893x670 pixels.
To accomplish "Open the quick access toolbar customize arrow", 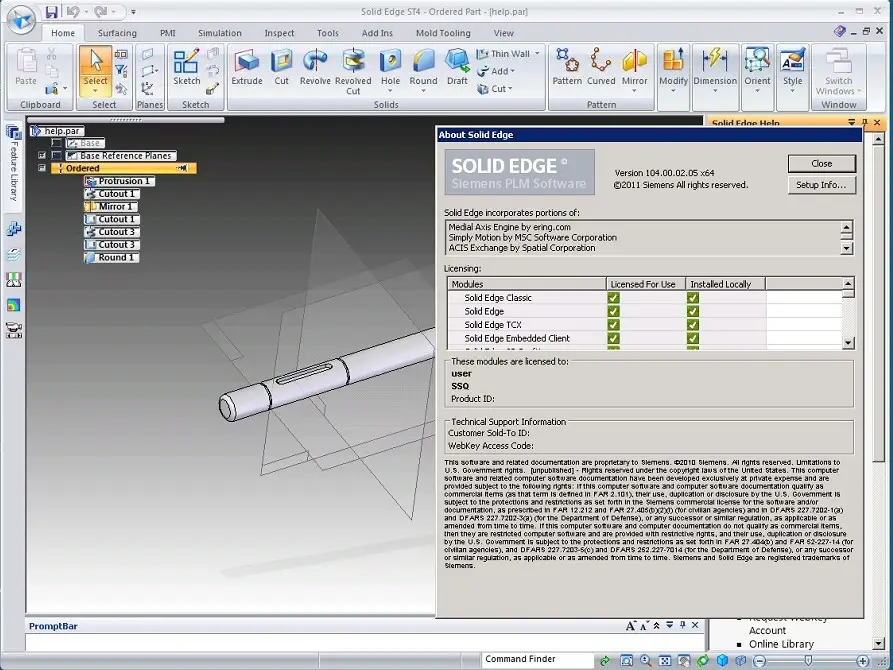I will coord(133,11).
